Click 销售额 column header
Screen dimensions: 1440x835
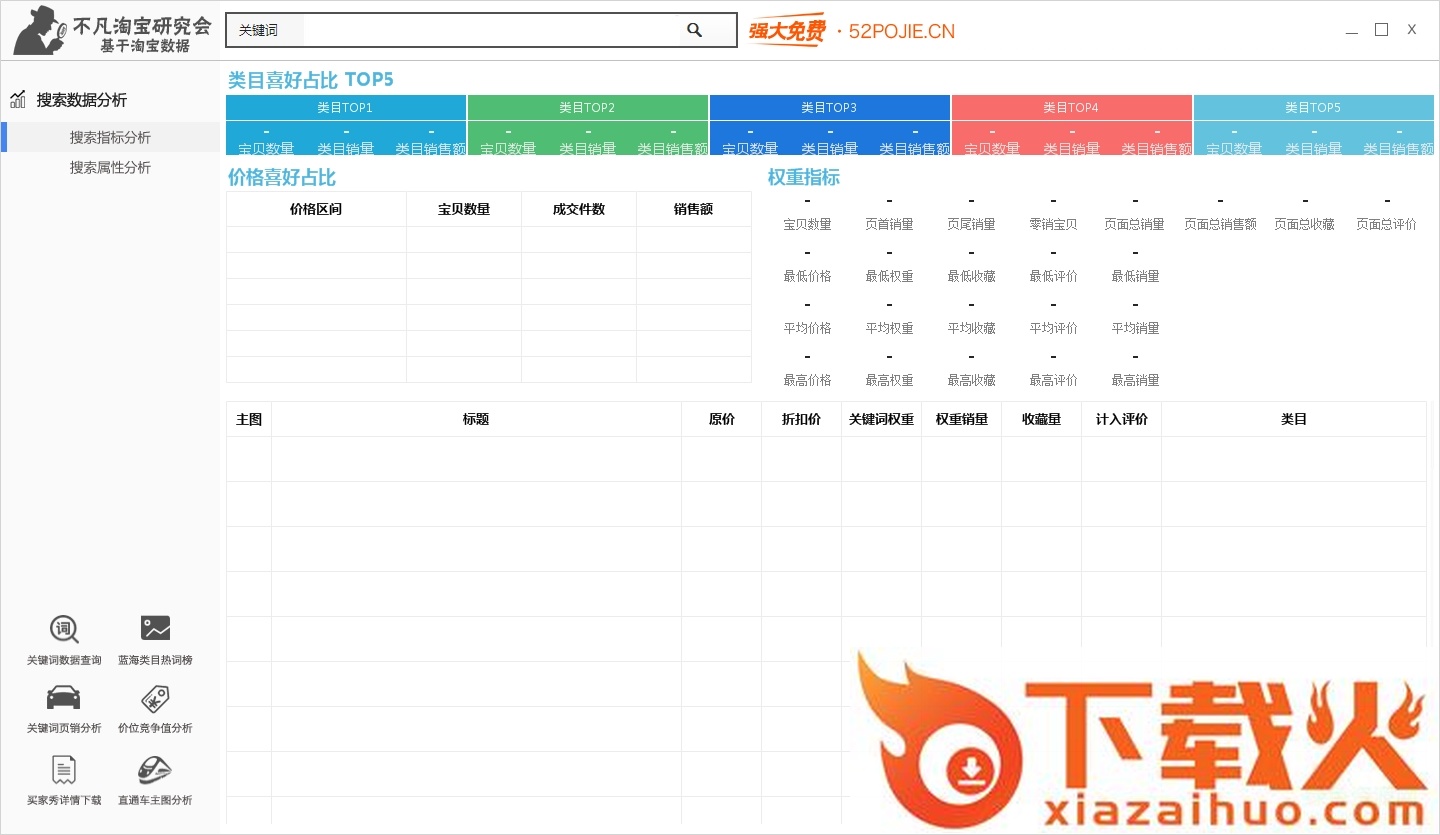(x=694, y=209)
